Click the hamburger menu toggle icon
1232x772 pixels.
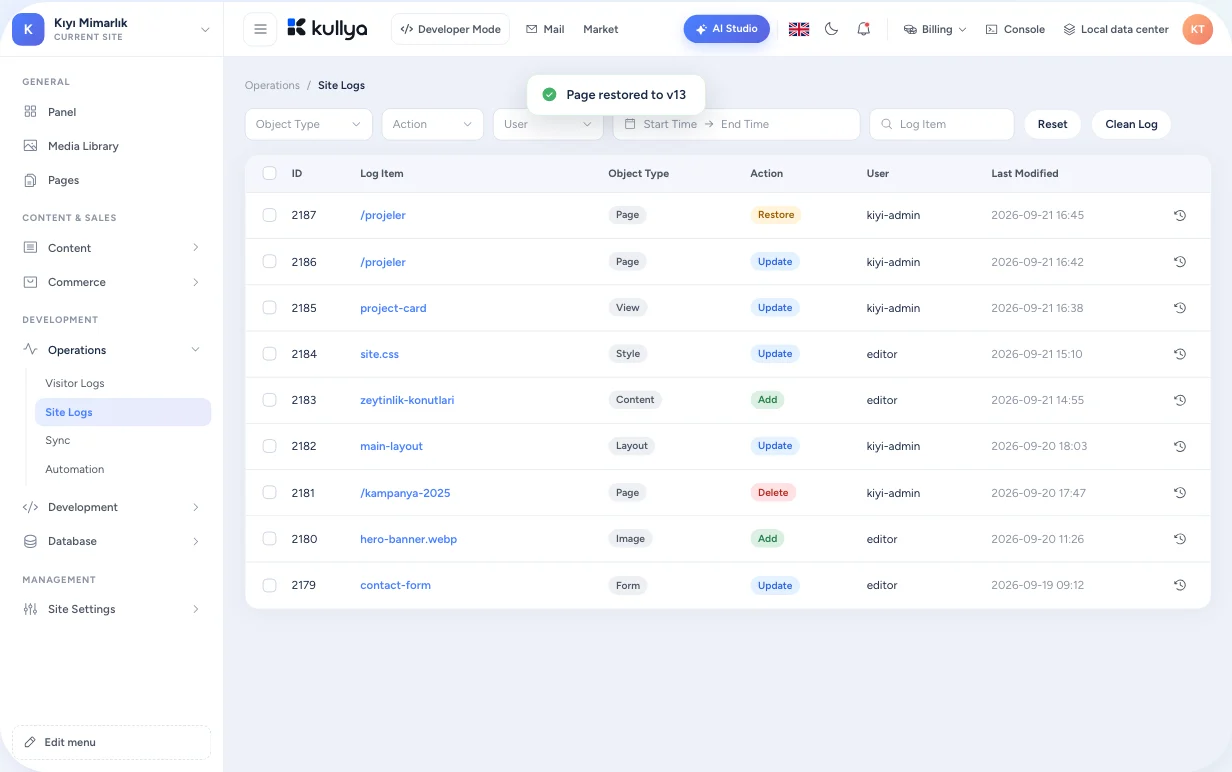coord(260,29)
